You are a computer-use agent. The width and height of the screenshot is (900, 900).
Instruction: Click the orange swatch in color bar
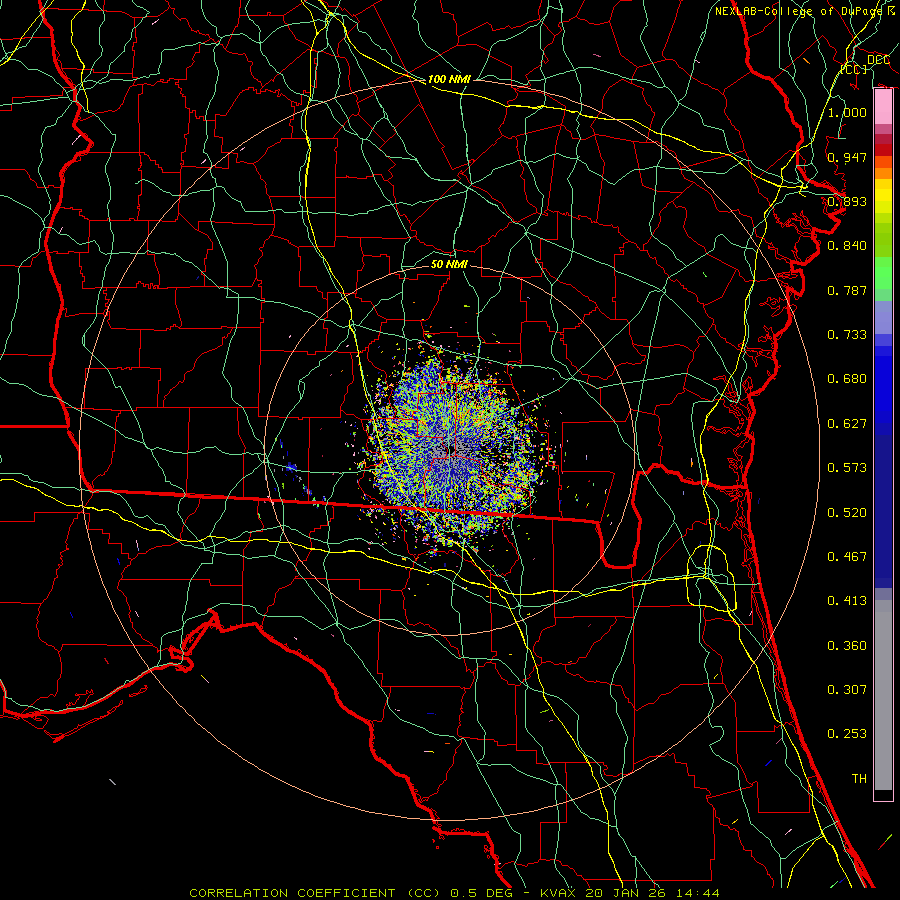click(883, 173)
